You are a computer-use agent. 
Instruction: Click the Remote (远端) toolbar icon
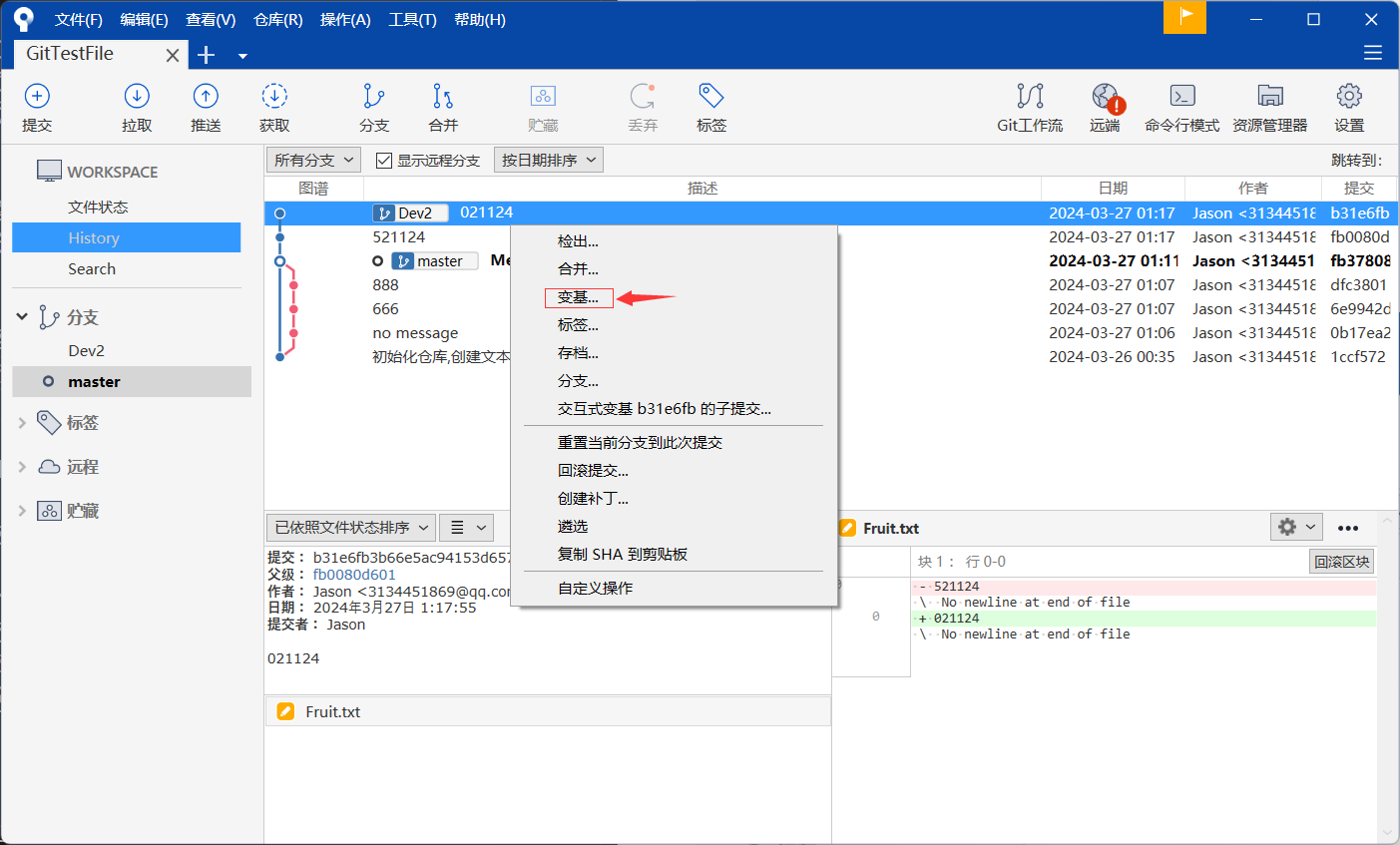click(1106, 97)
